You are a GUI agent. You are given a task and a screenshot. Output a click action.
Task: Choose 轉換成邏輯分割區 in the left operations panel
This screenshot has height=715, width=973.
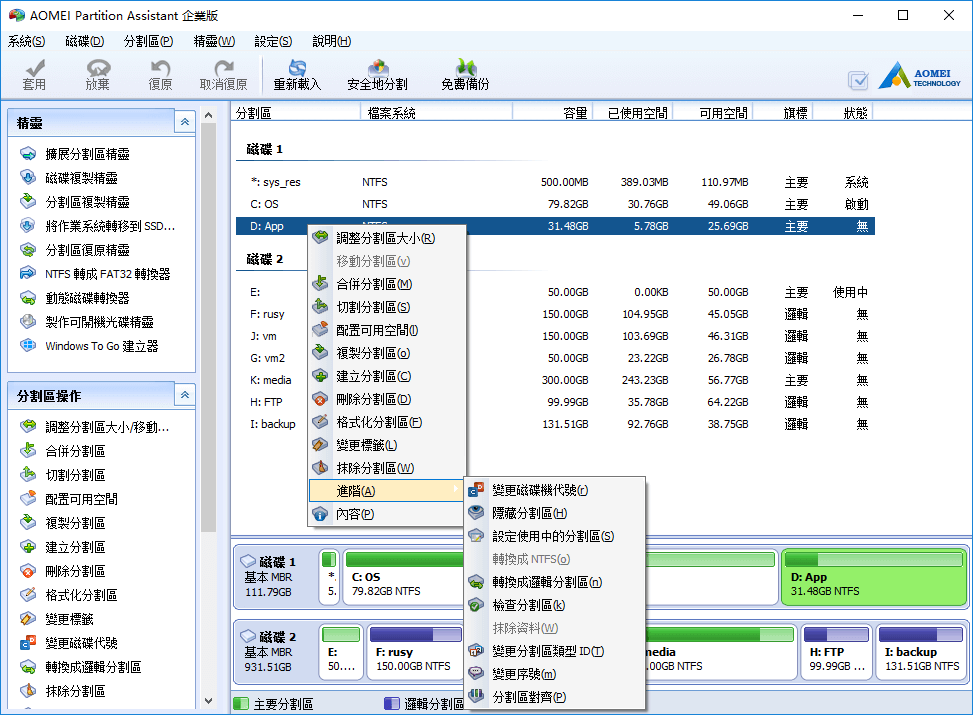[x=92, y=667]
